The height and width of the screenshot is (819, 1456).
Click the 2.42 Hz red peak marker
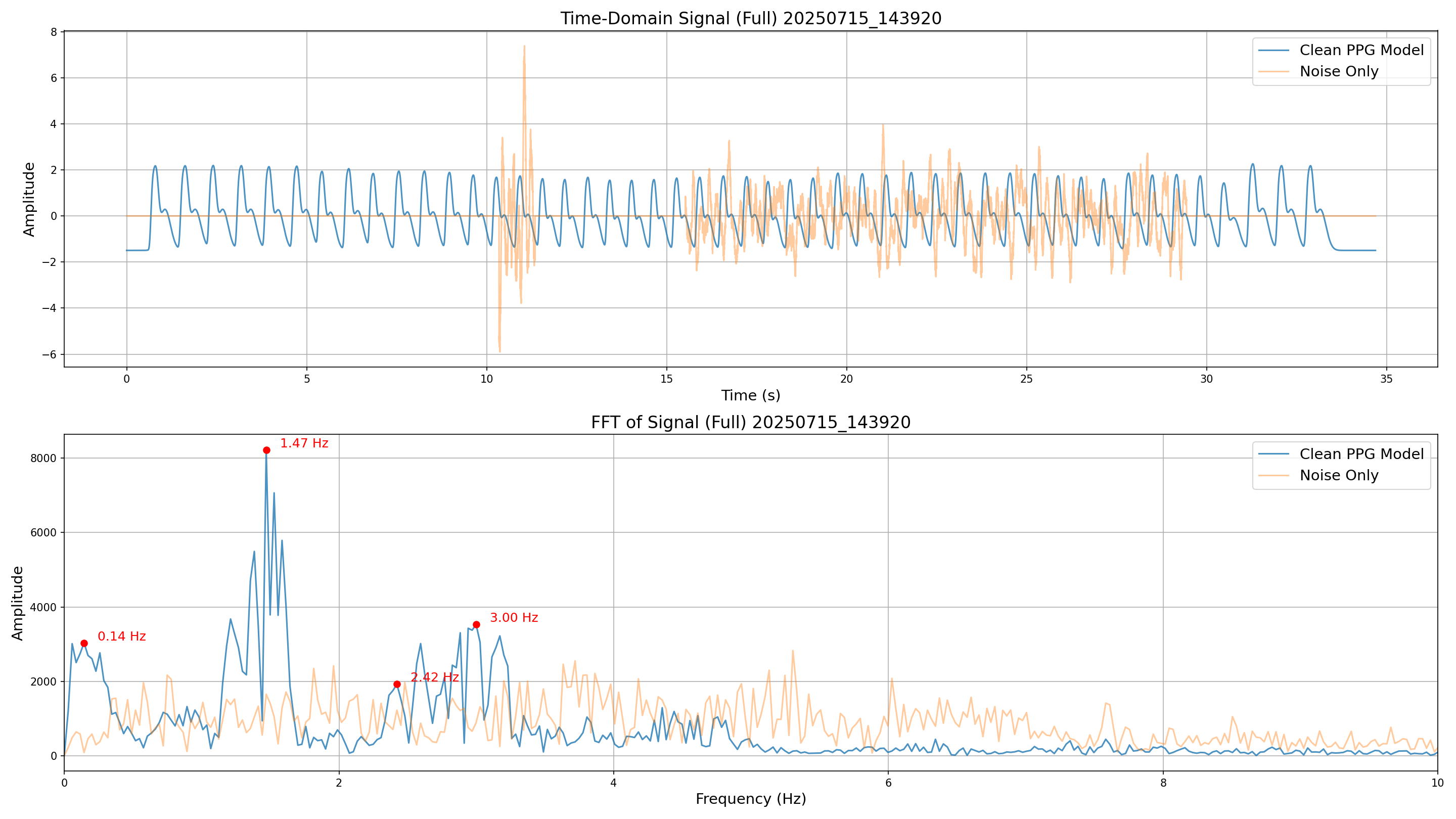[x=397, y=685]
